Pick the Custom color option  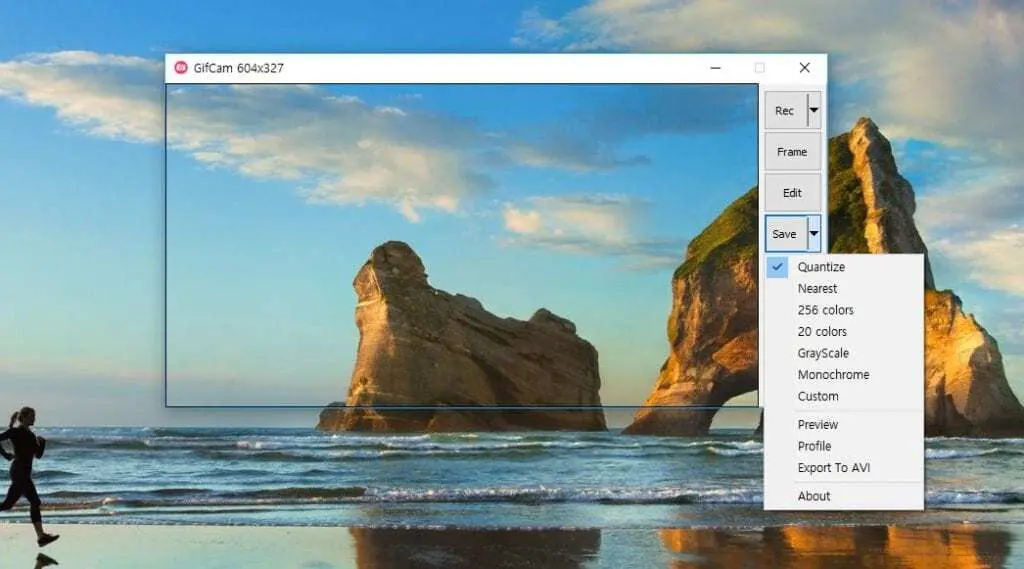[844, 396]
